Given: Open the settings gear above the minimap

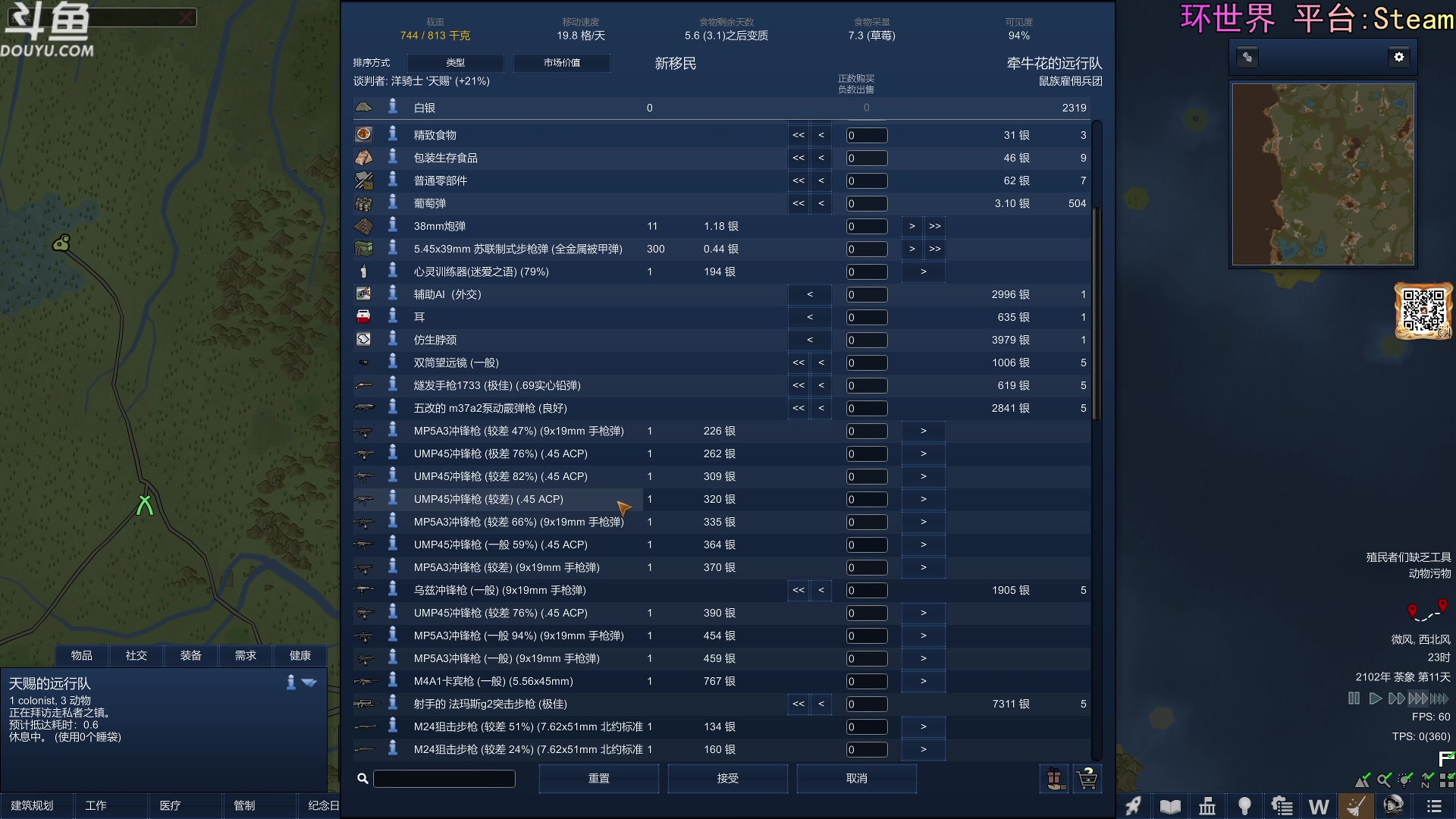Looking at the screenshot, I should click(1399, 57).
